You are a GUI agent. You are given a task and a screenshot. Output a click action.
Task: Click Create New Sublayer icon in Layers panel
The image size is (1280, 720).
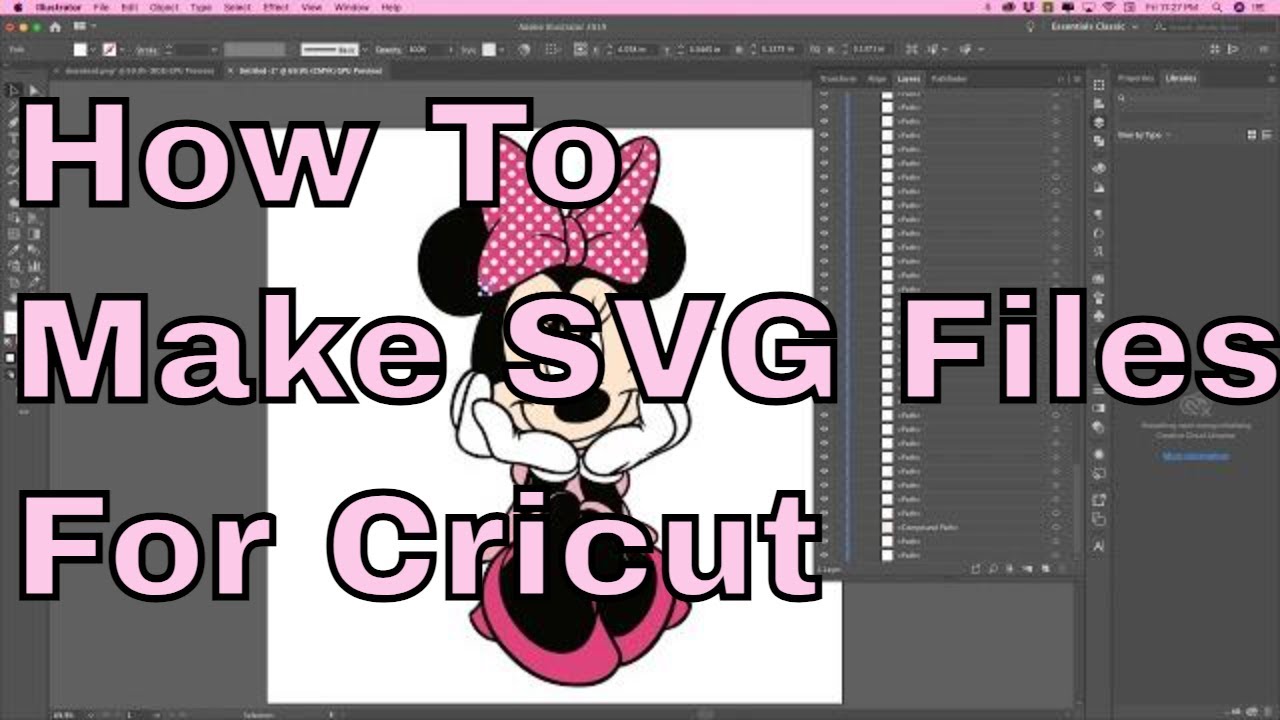[1029, 569]
